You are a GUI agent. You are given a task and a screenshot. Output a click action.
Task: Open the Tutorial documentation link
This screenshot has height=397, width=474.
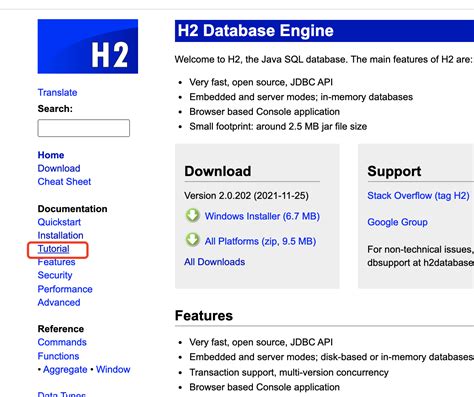pyautogui.click(x=54, y=249)
